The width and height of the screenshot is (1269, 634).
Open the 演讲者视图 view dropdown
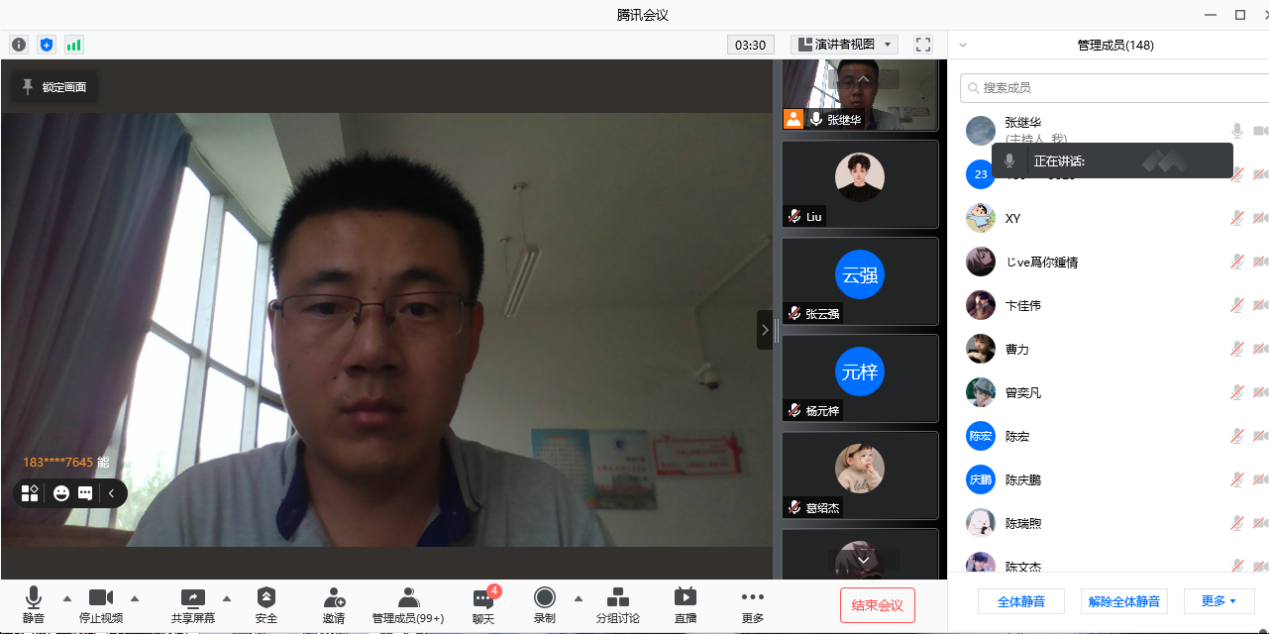(844, 45)
